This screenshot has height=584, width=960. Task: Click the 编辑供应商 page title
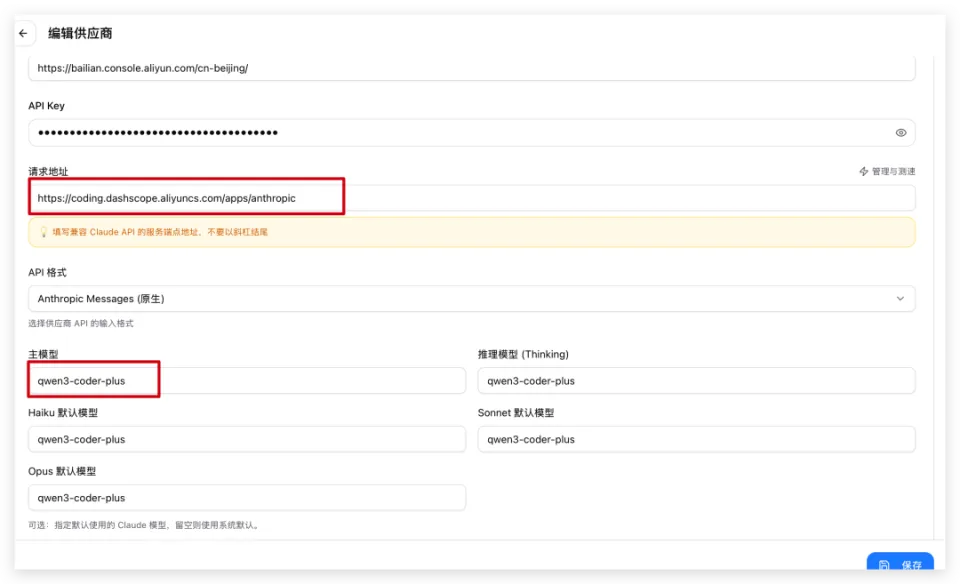[x=80, y=33]
